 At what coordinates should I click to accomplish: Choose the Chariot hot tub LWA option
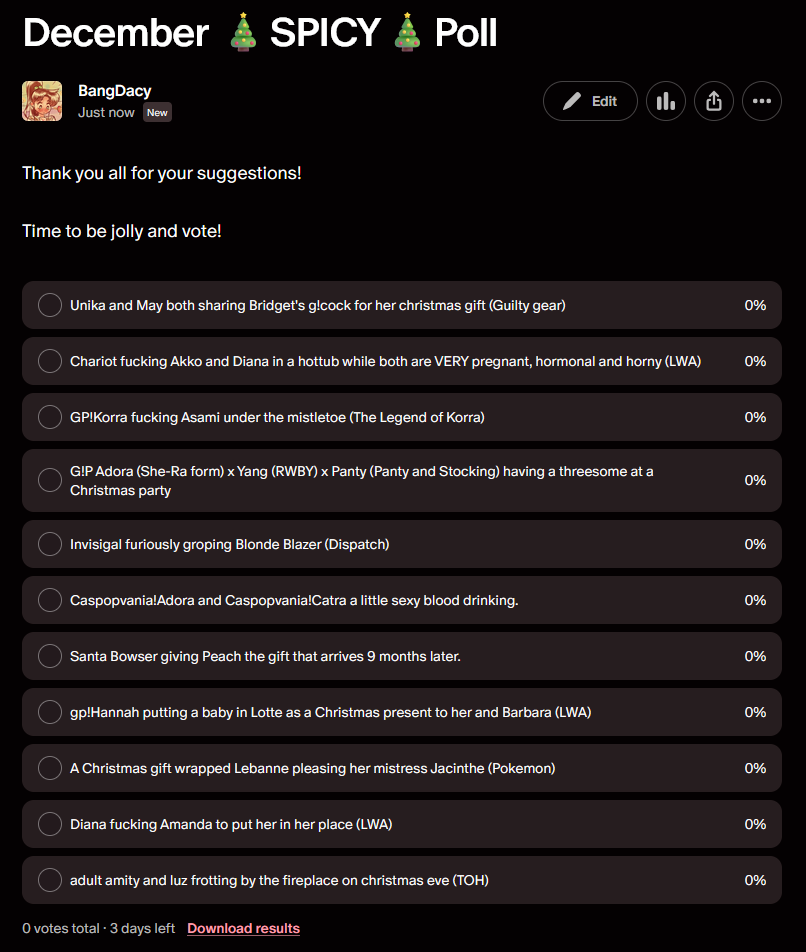[50, 361]
